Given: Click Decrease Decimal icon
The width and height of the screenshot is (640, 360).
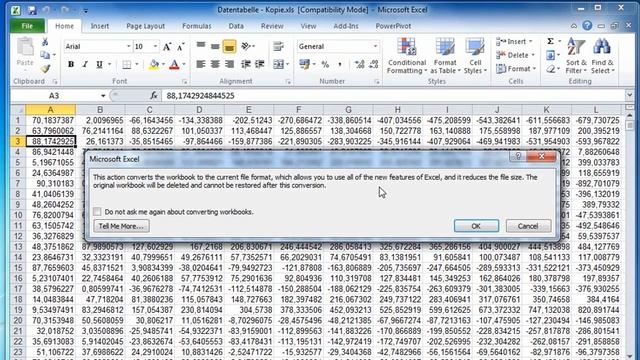Looking at the screenshot, I should [x=373, y=64].
